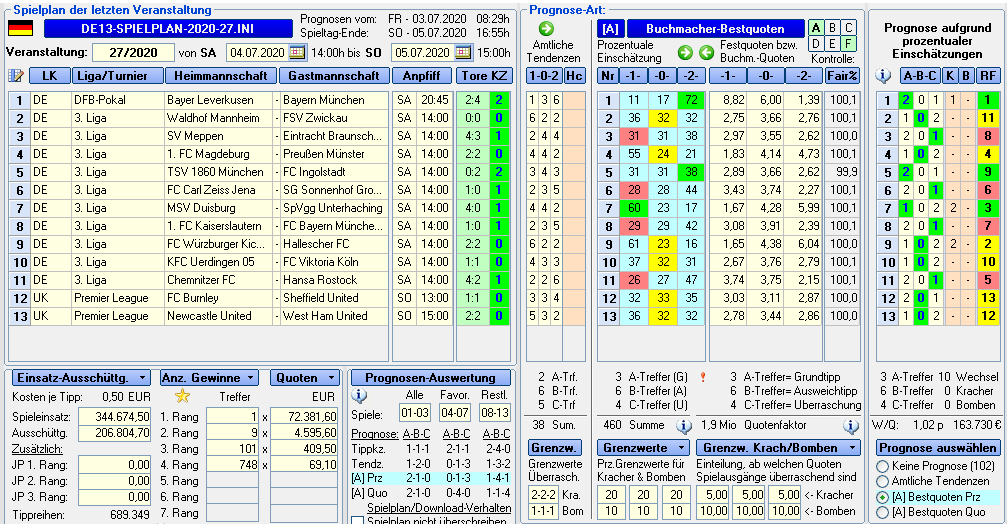Select row MSV Duisburg

point(260,208)
